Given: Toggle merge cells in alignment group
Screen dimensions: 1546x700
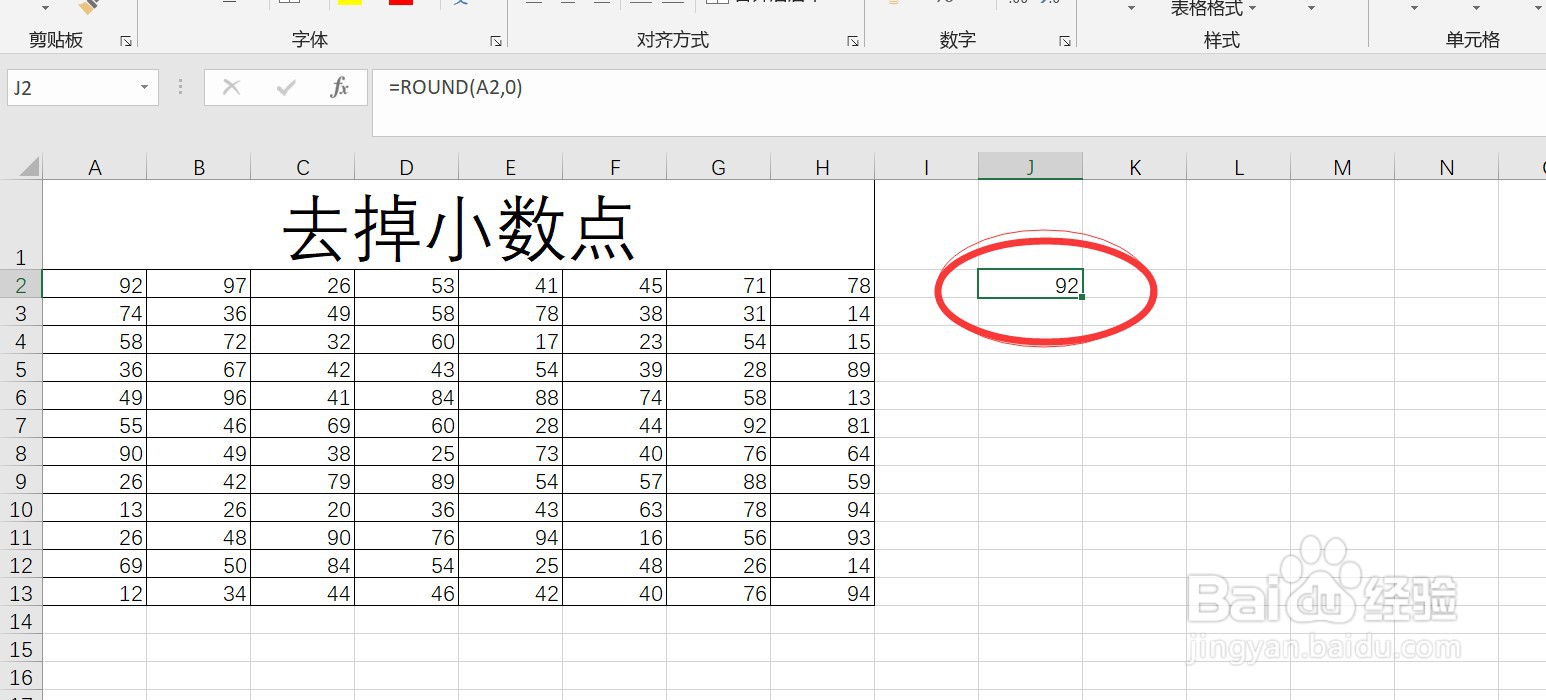Looking at the screenshot, I should (x=719, y=2).
